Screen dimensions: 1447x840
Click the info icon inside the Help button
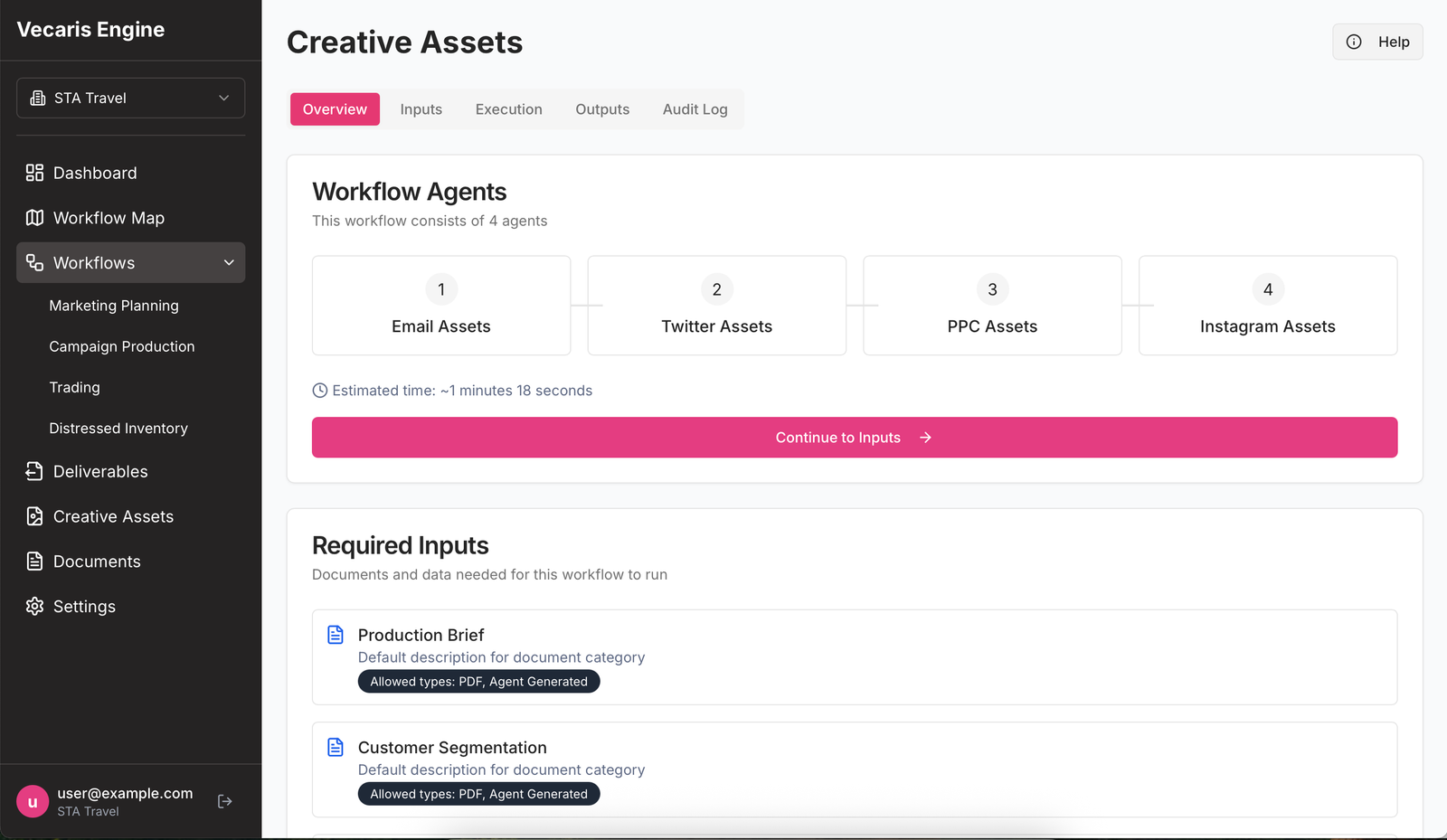[x=1353, y=42]
